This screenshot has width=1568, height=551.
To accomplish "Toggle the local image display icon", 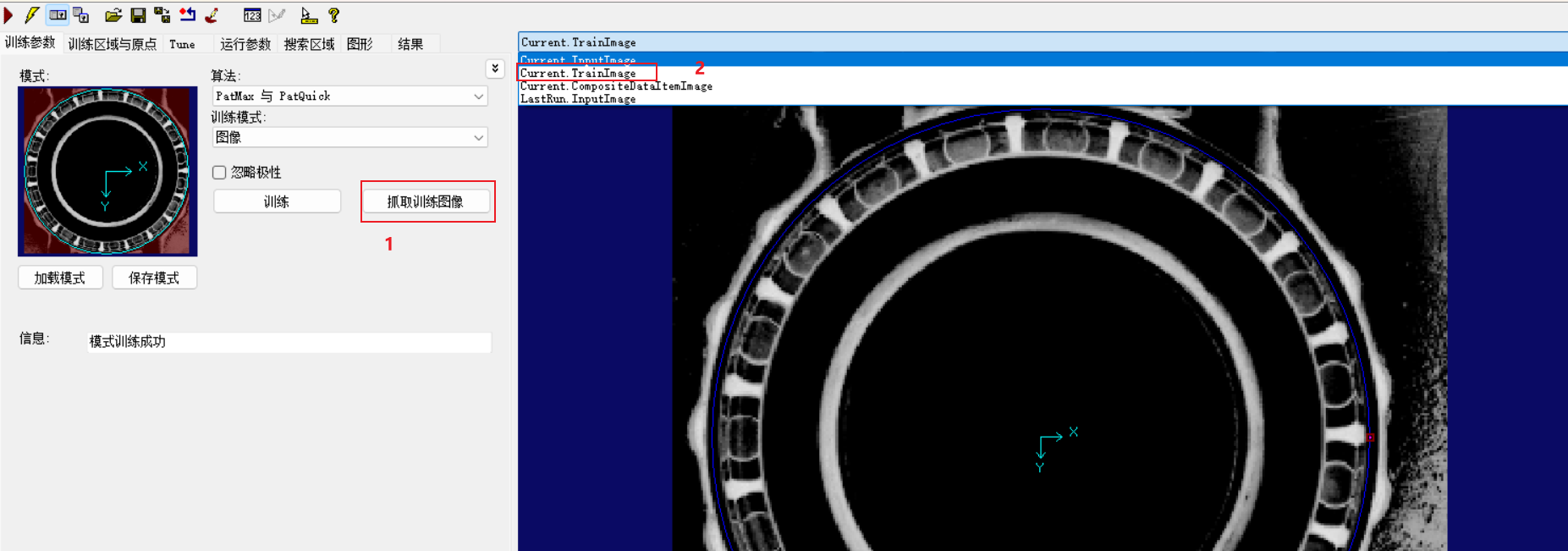I will 58,15.
